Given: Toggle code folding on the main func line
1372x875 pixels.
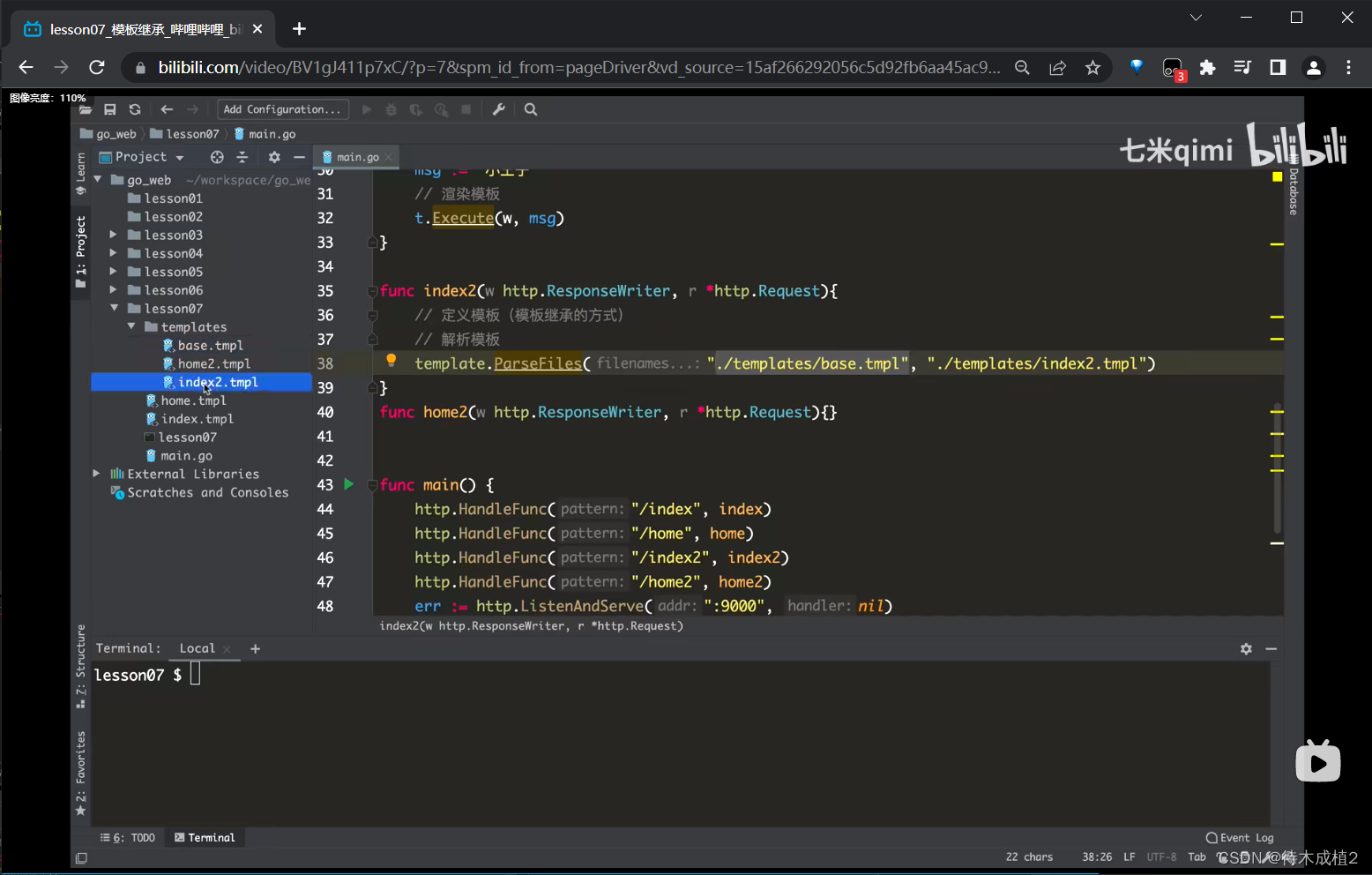Looking at the screenshot, I should [x=373, y=485].
